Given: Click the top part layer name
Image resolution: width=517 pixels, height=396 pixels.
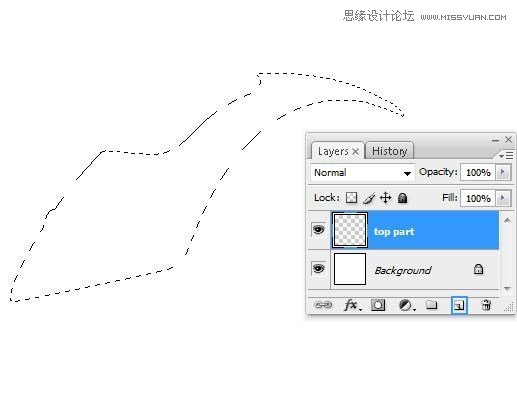Looking at the screenshot, I should coord(394,231).
